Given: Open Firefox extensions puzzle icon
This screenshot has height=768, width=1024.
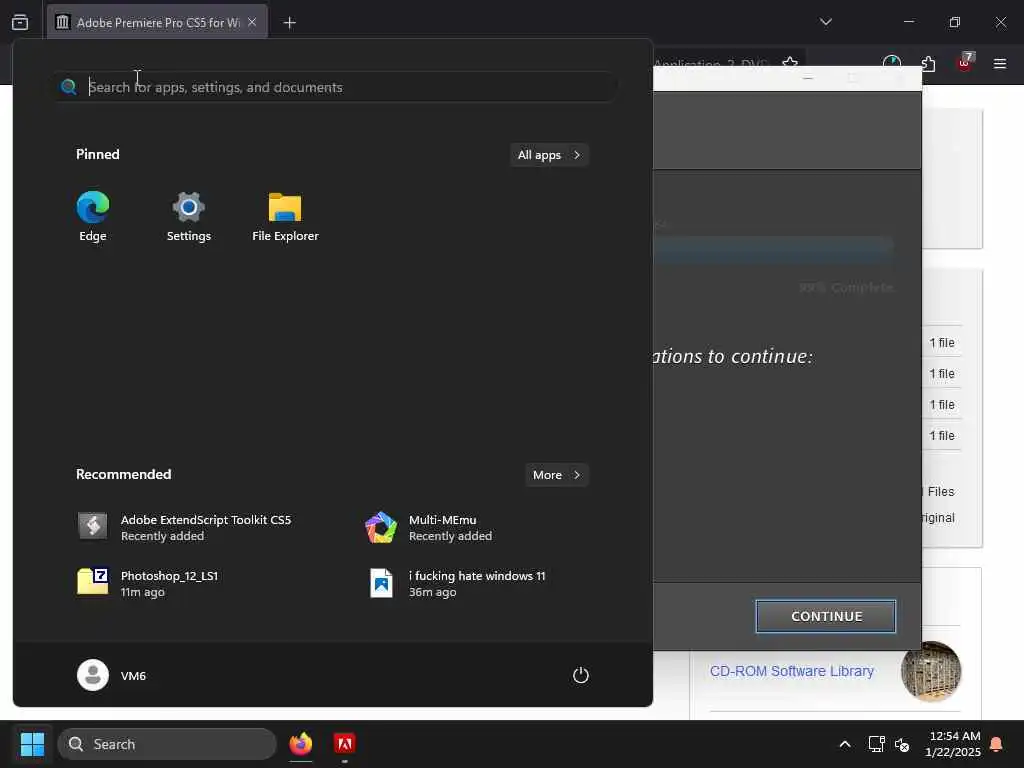Looking at the screenshot, I should tap(928, 63).
